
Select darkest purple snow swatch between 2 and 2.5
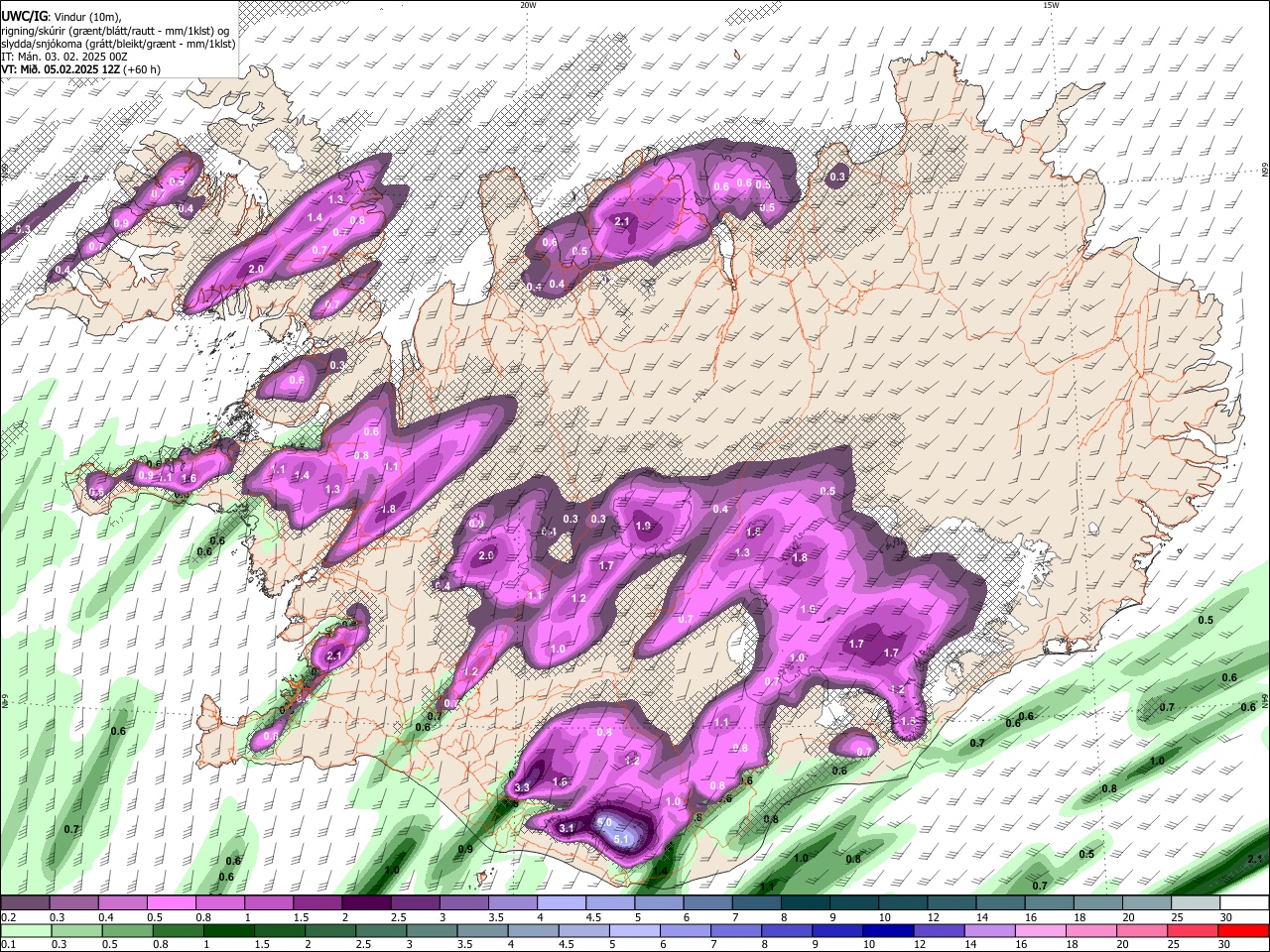(366, 903)
